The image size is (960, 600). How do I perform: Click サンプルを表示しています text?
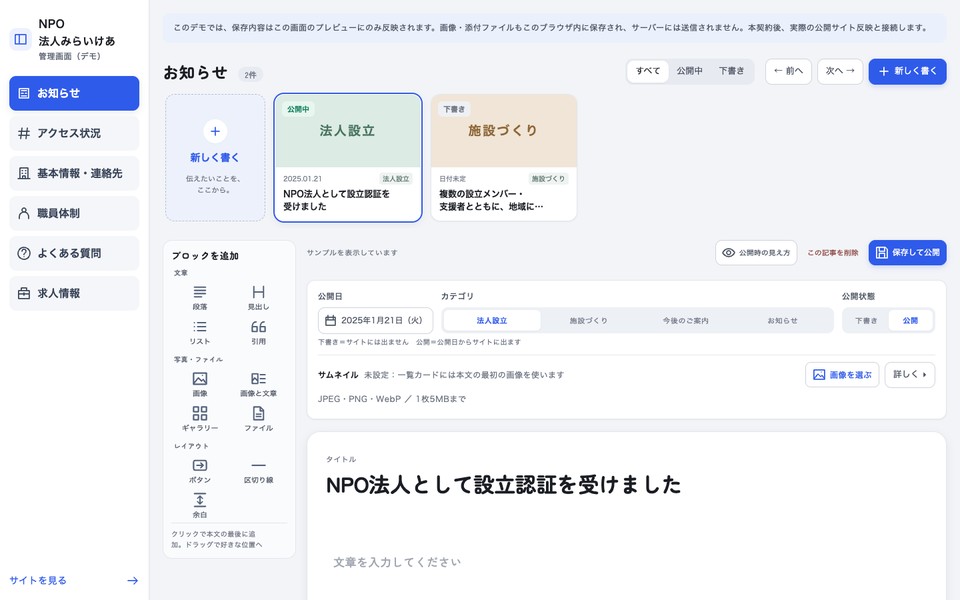point(352,253)
